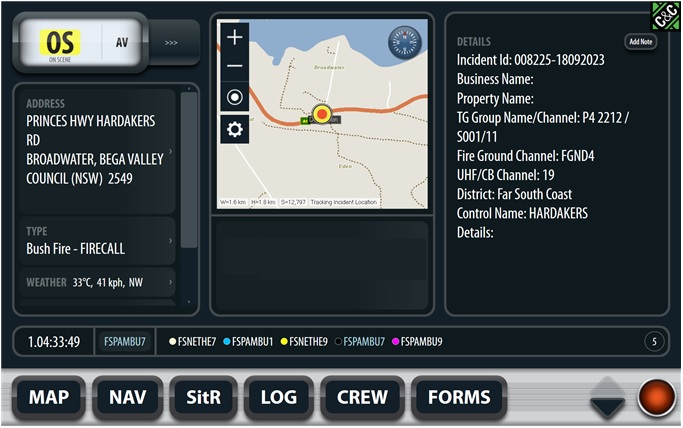Click the Add Note button
The image size is (683, 428).
pos(641,42)
